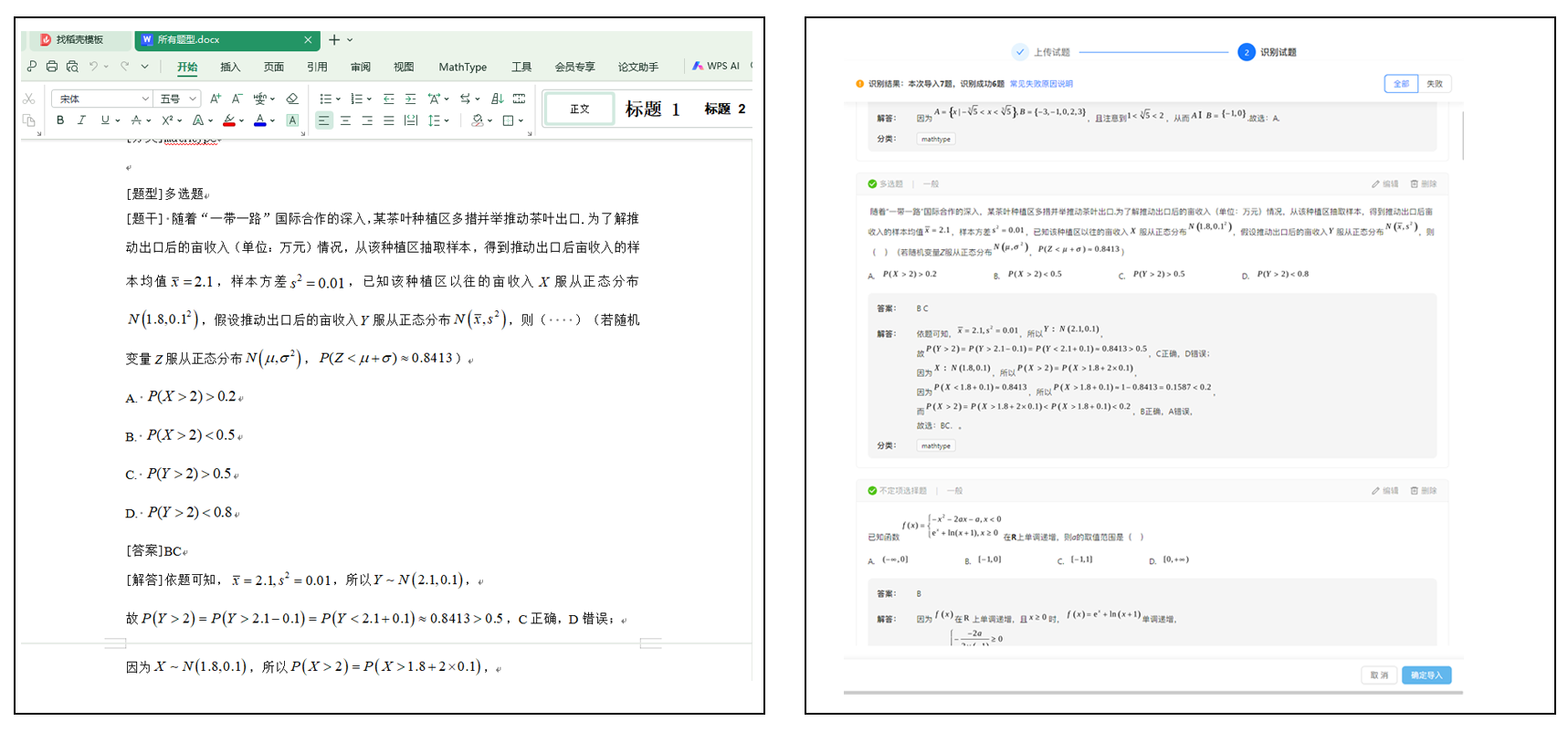Toggle left align paragraph button
The image size is (1568, 732).
click(323, 120)
